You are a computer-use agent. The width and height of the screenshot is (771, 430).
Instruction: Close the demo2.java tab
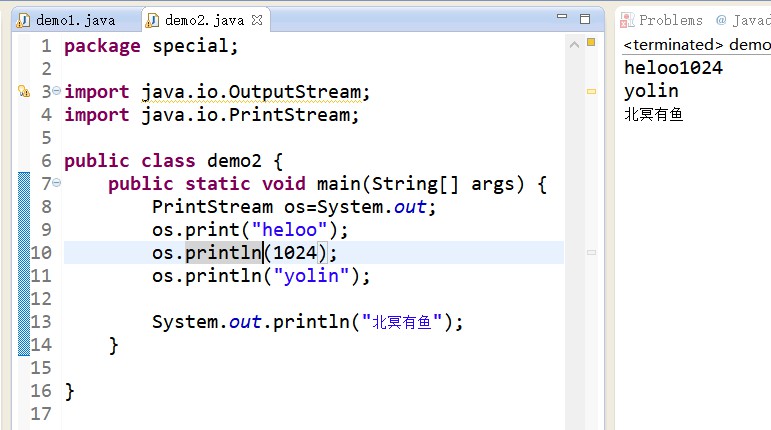pyautogui.click(x=257, y=20)
